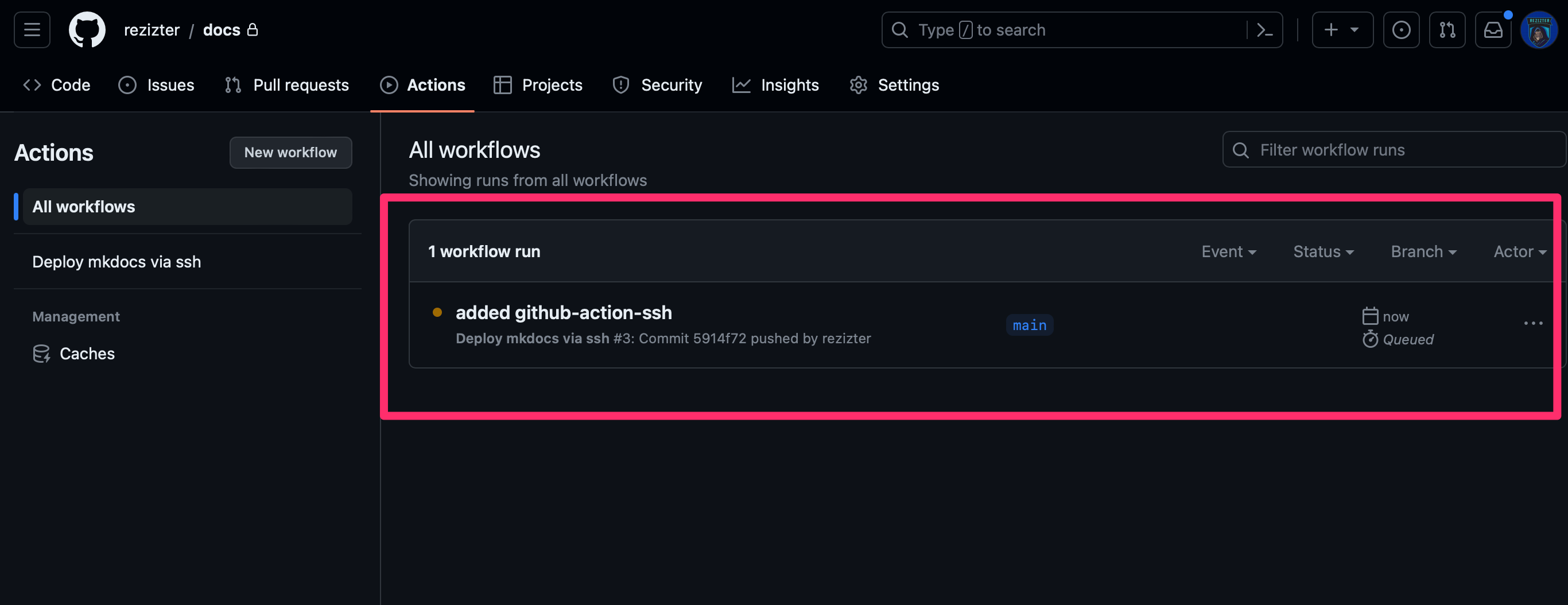Image resolution: width=1568 pixels, height=605 pixels.
Task: Switch to the Security tab
Action: (x=657, y=85)
